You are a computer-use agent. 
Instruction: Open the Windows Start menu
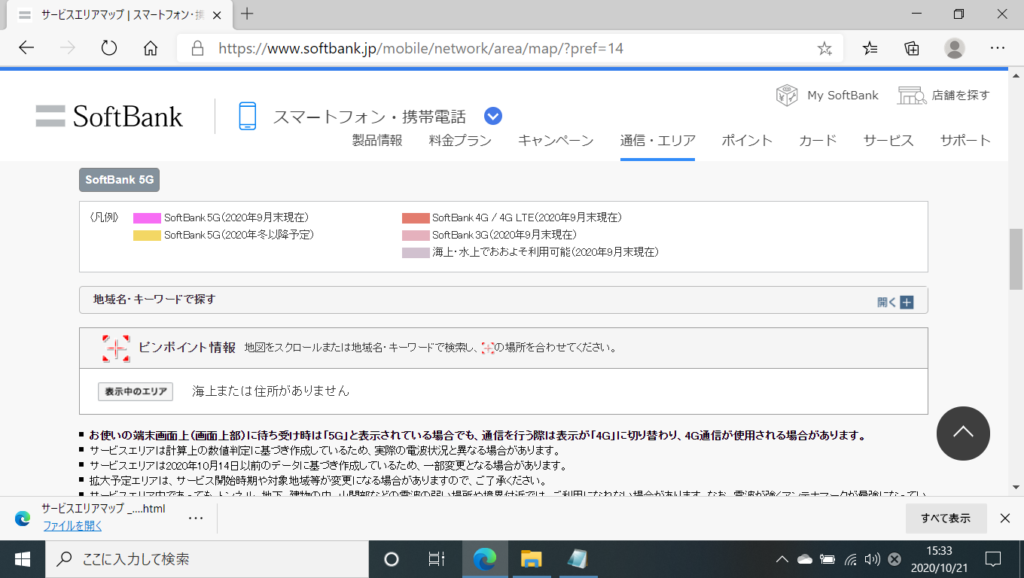[22, 559]
